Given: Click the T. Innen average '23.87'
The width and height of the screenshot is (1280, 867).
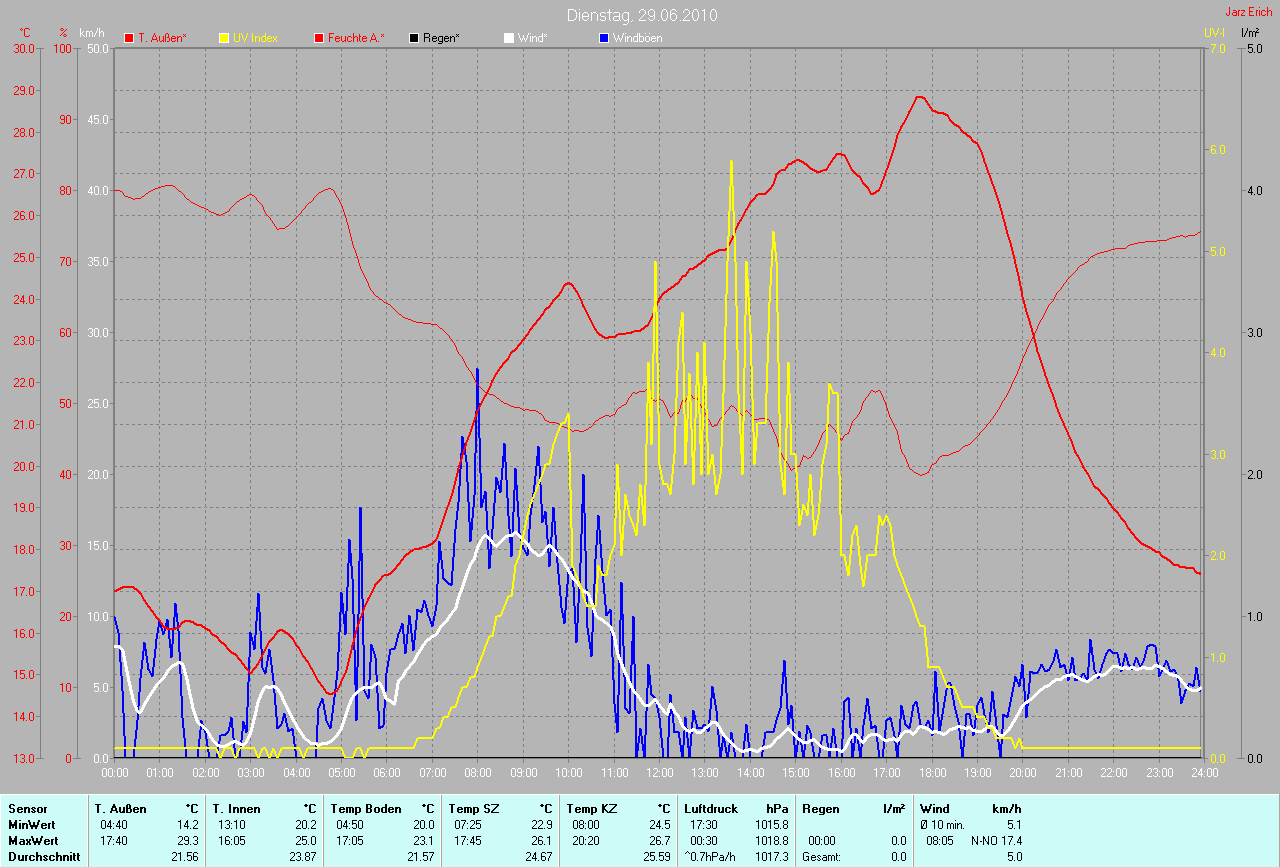Looking at the screenshot, I should [x=302, y=857].
